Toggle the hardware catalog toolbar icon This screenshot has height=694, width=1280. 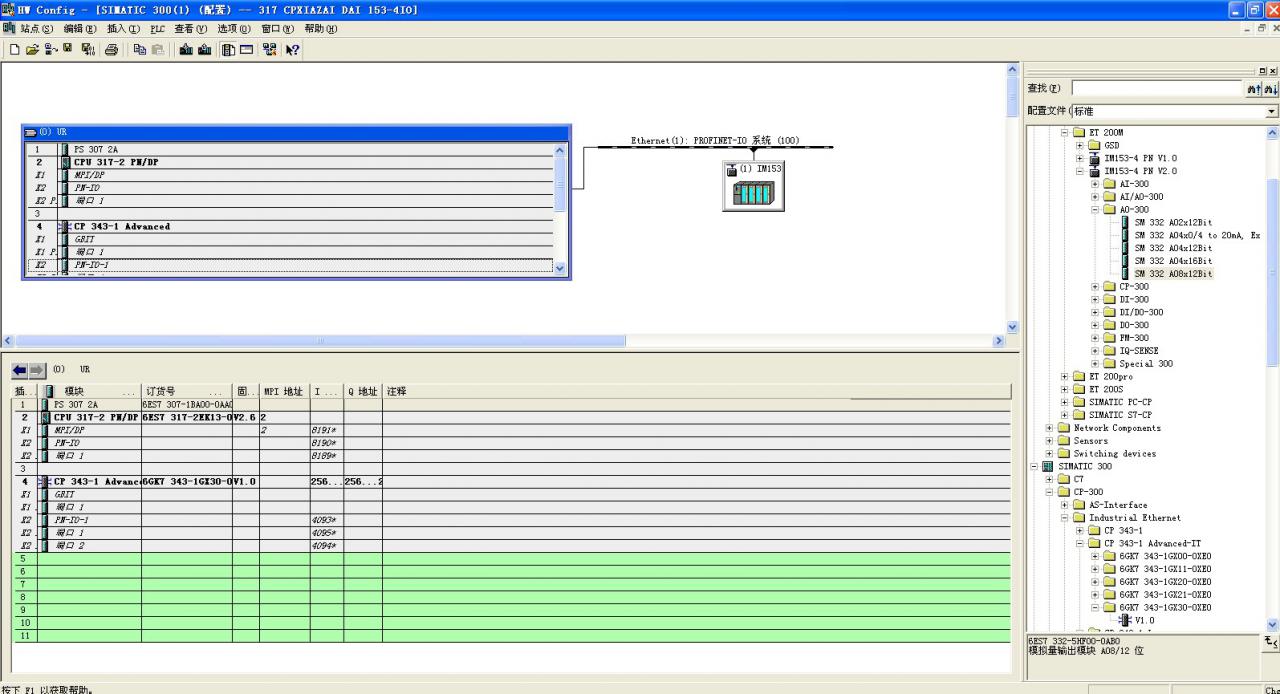[228, 48]
